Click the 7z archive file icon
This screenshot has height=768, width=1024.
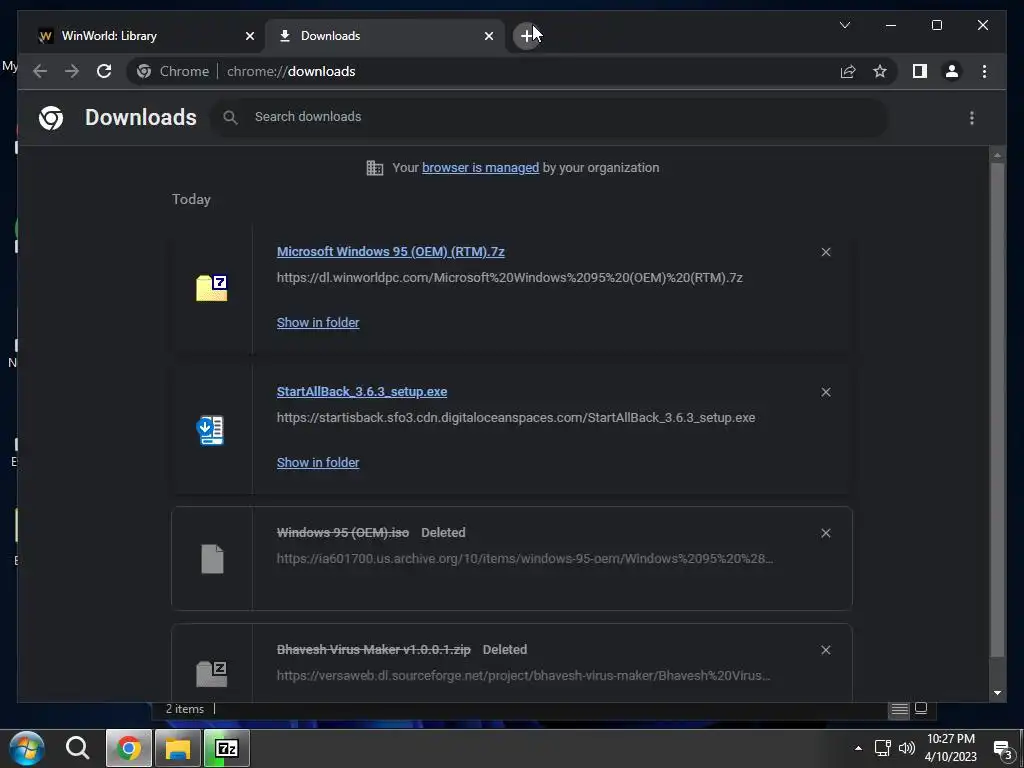tap(212, 288)
